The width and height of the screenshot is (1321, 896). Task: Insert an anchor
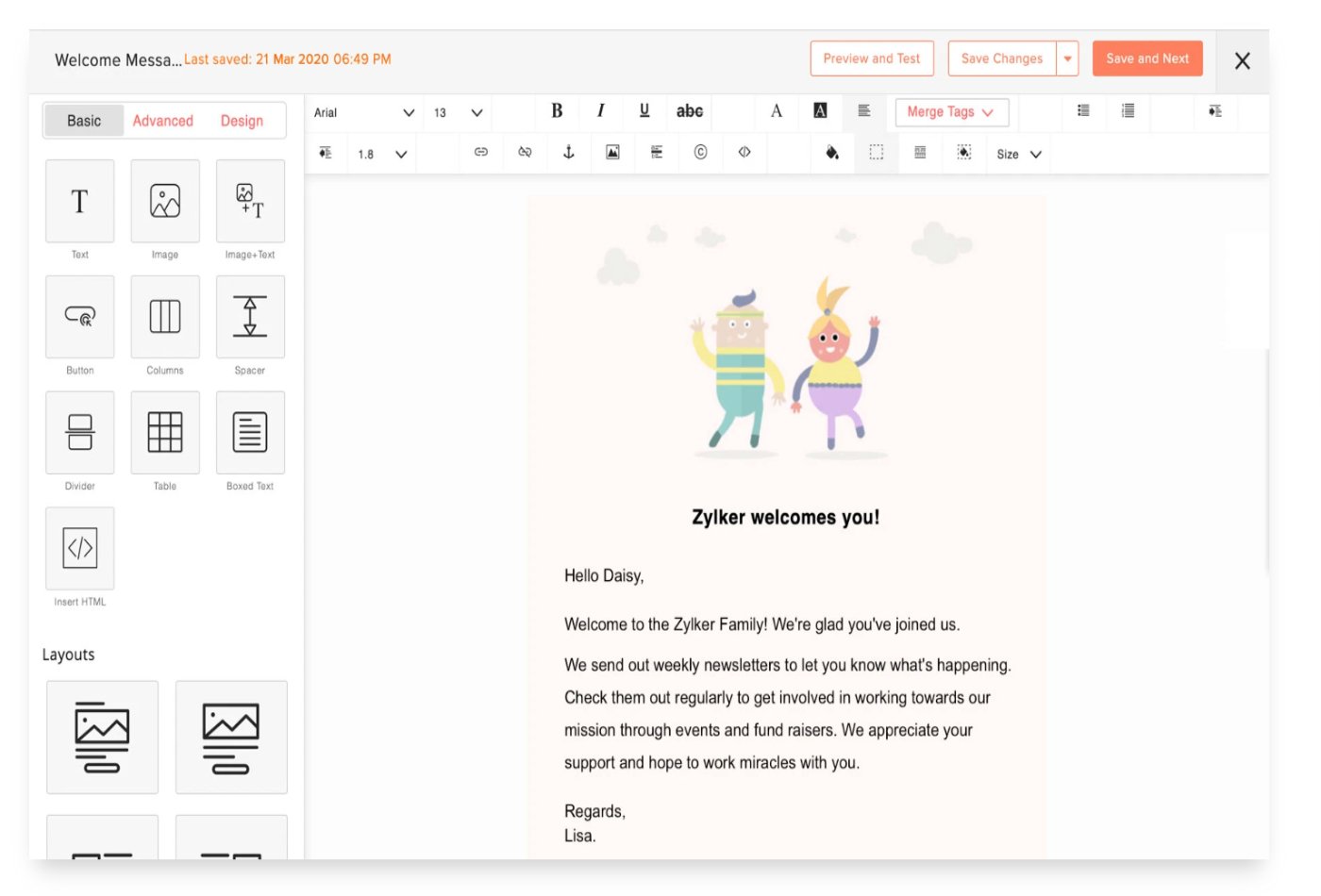pos(569,152)
